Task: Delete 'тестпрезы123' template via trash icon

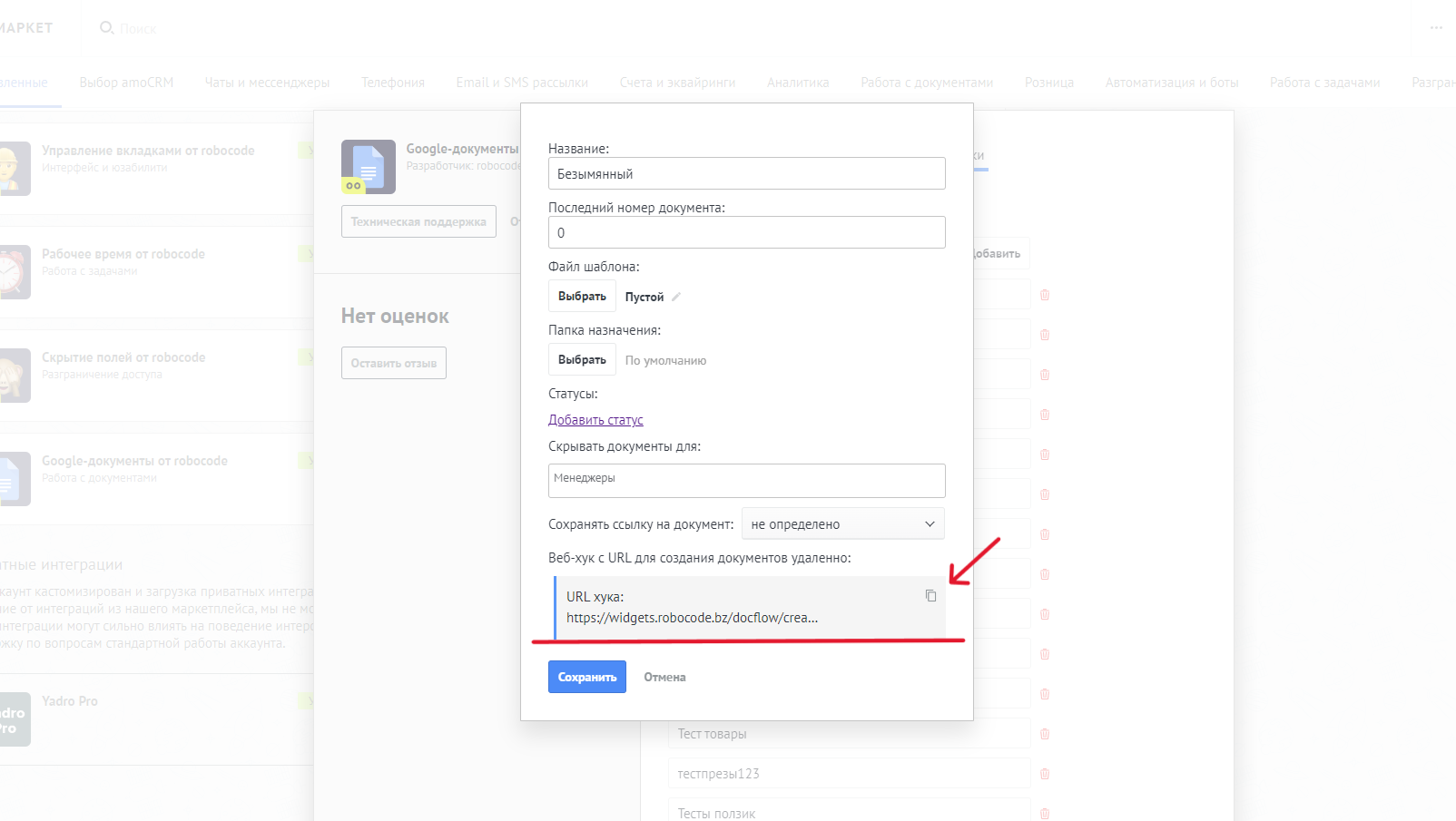Action: [x=1045, y=774]
